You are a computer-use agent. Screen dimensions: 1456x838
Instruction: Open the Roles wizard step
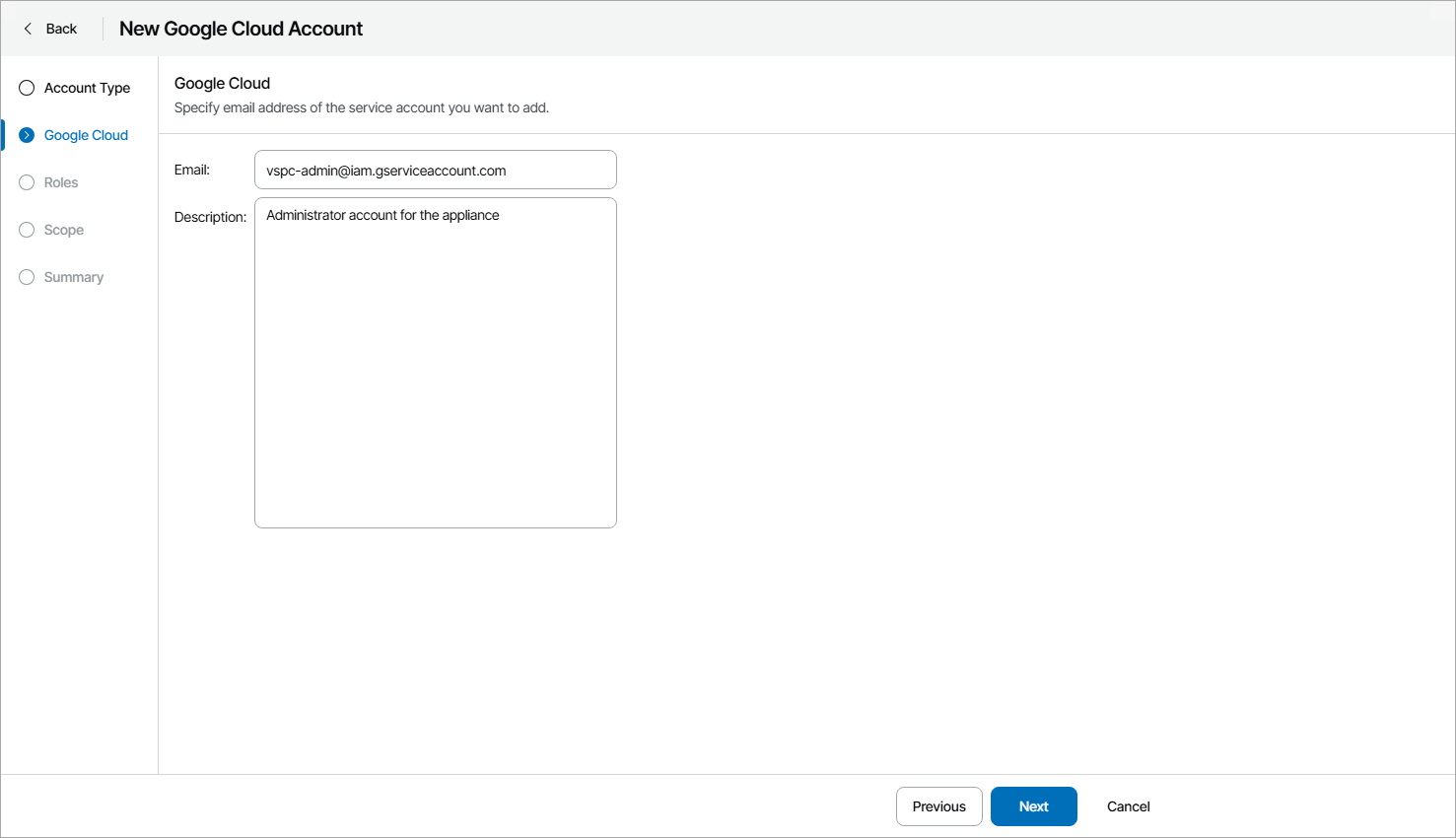60,182
